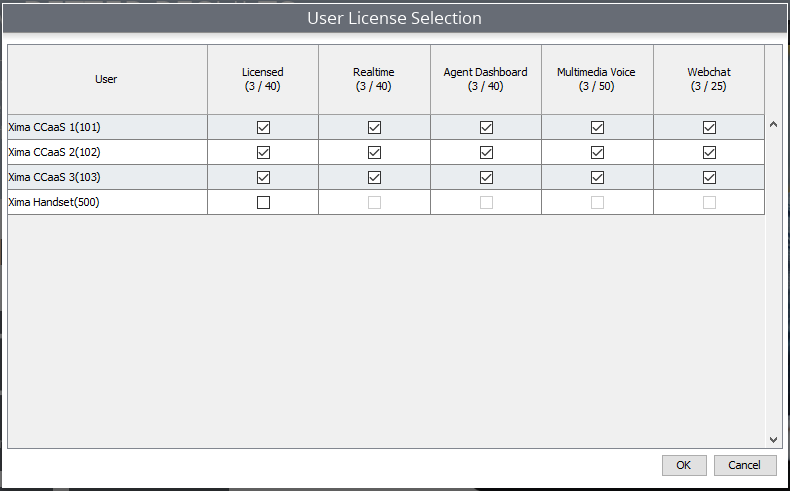Click the Multimedia Voice (3 / 50) header
Screen dimensions: 790x491
(598, 79)
